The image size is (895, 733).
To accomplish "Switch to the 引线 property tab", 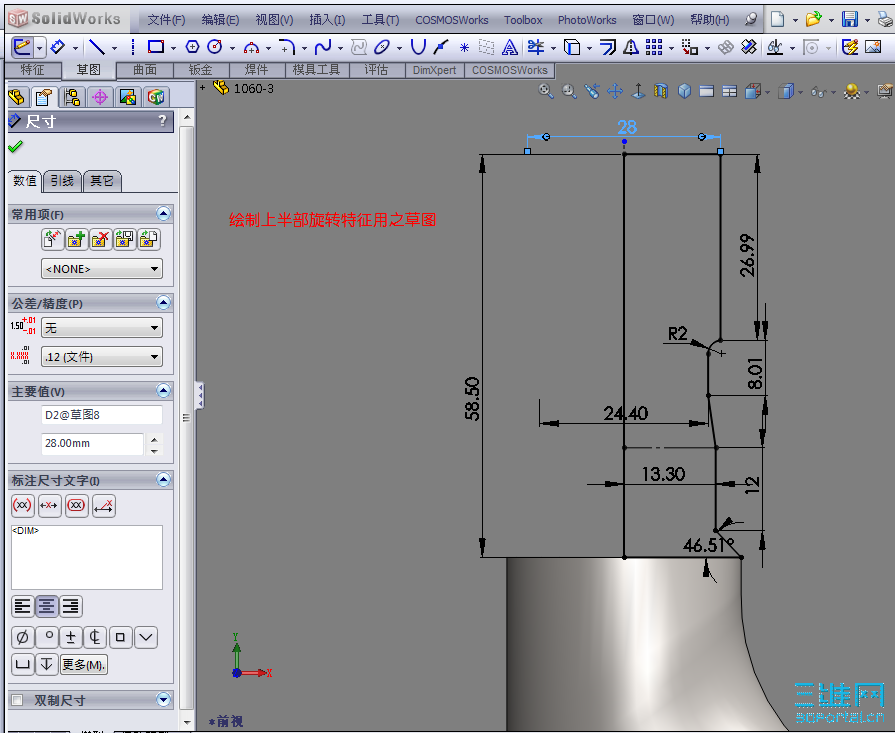I will [x=62, y=181].
